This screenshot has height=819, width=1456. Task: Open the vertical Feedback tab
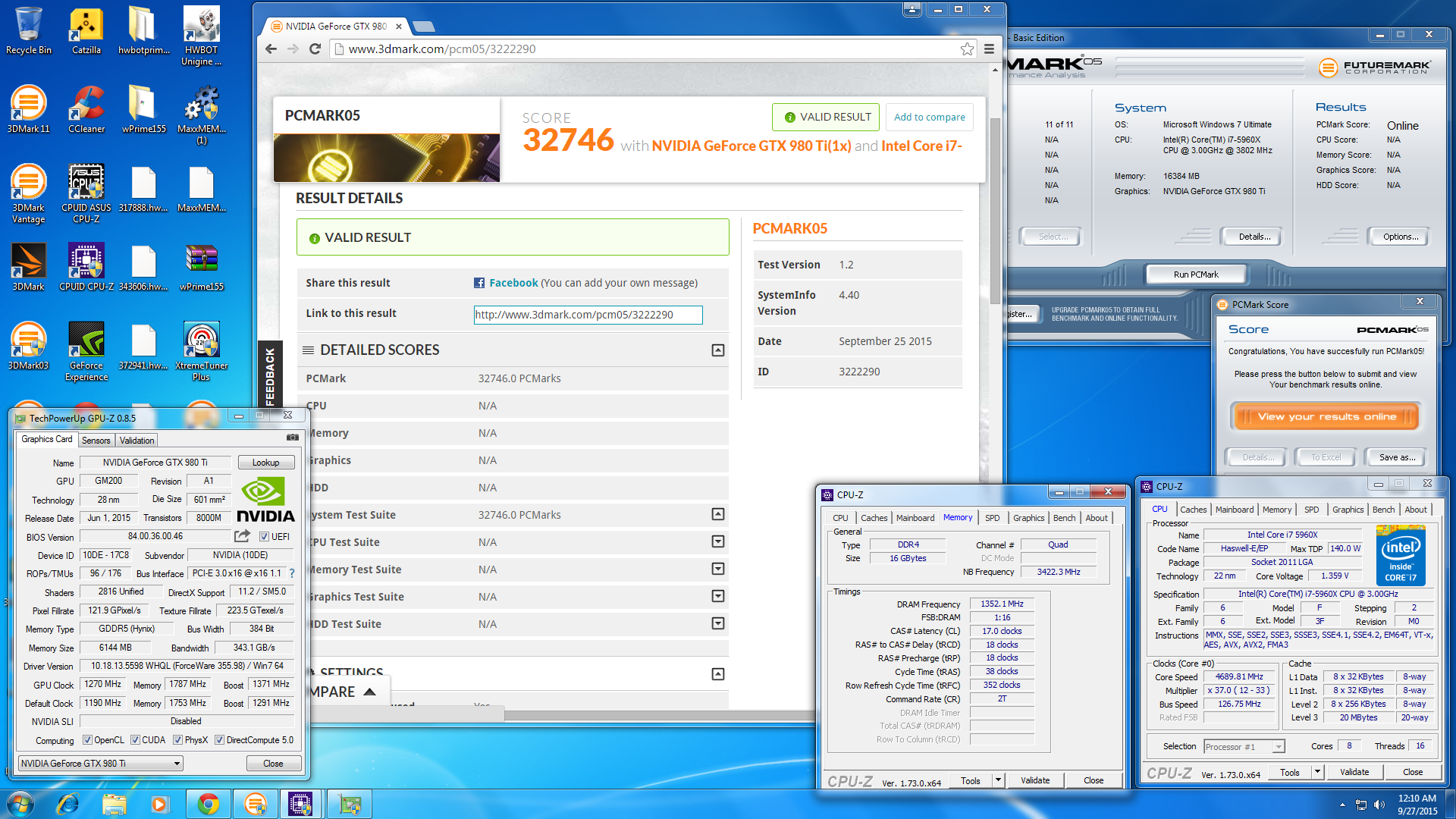pyautogui.click(x=270, y=375)
